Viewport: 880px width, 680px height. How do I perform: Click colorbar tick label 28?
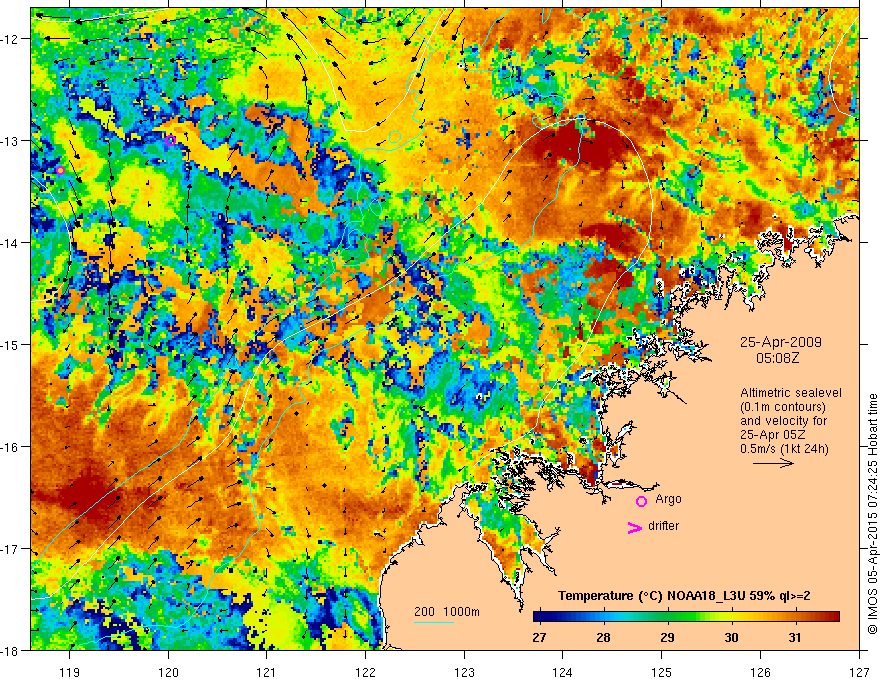coord(603,638)
